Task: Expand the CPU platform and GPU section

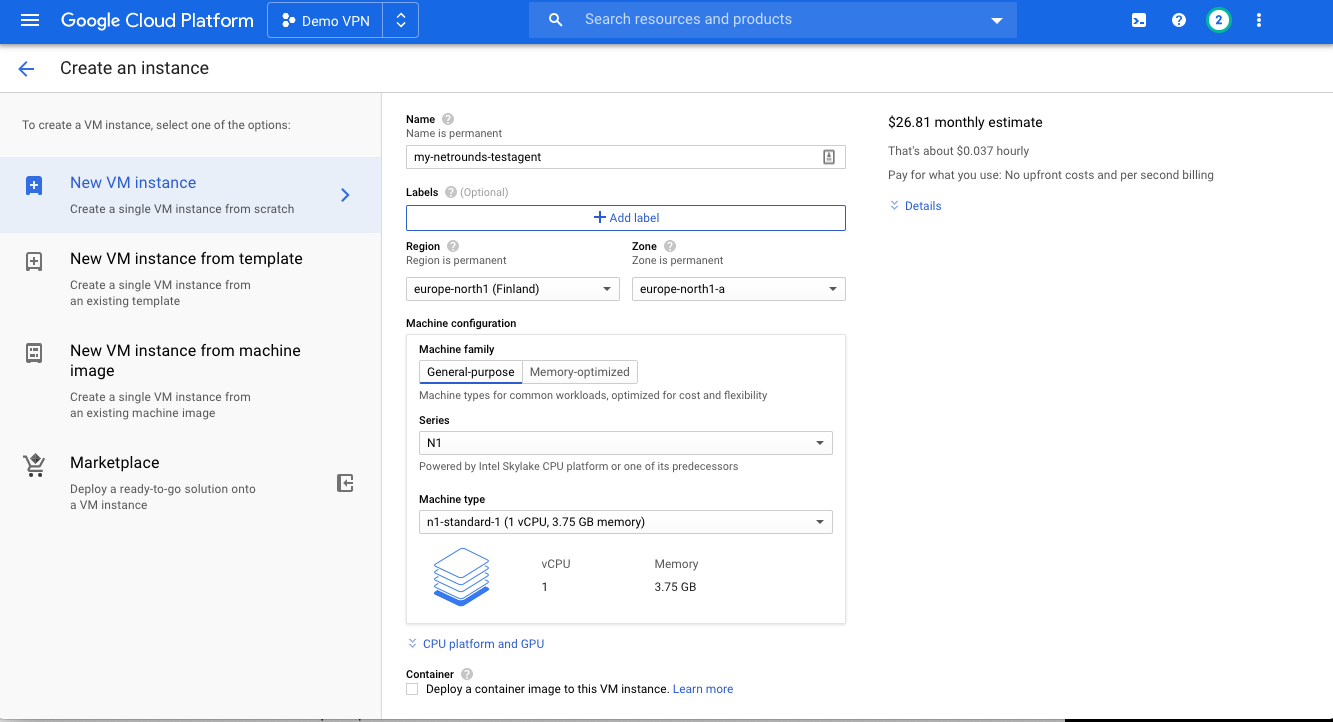Action: [x=475, y=643]
